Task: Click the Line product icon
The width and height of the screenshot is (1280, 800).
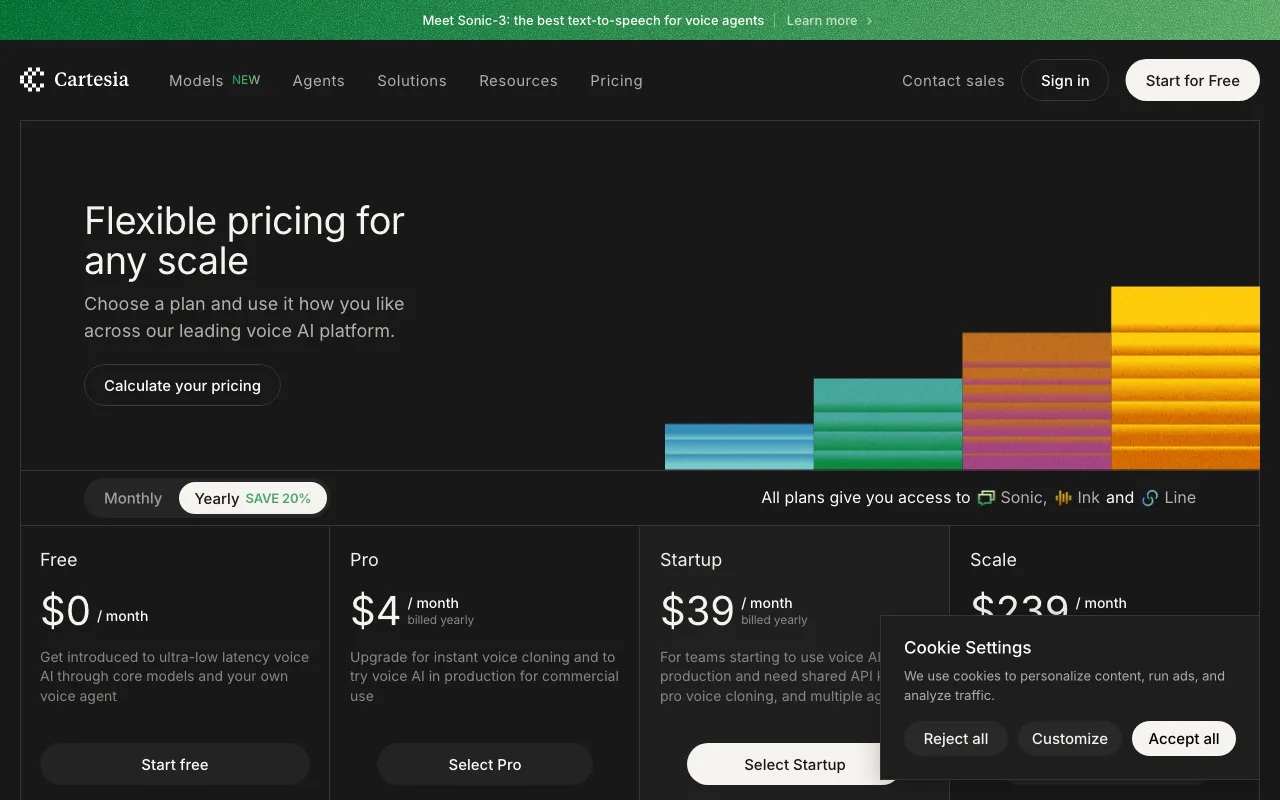Action: (1150, 498)
